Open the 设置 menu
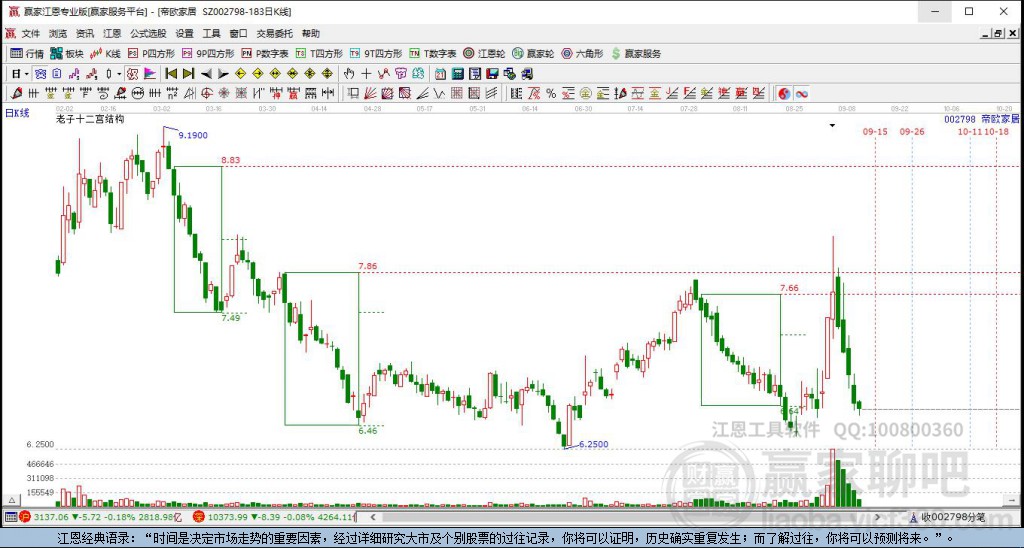The image size is (1024, 548). point(184,33)
